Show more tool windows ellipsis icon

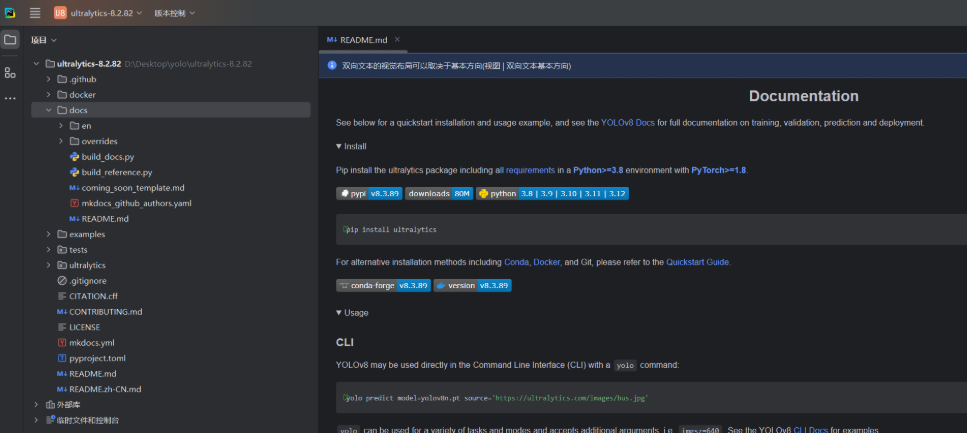(10, 98)
